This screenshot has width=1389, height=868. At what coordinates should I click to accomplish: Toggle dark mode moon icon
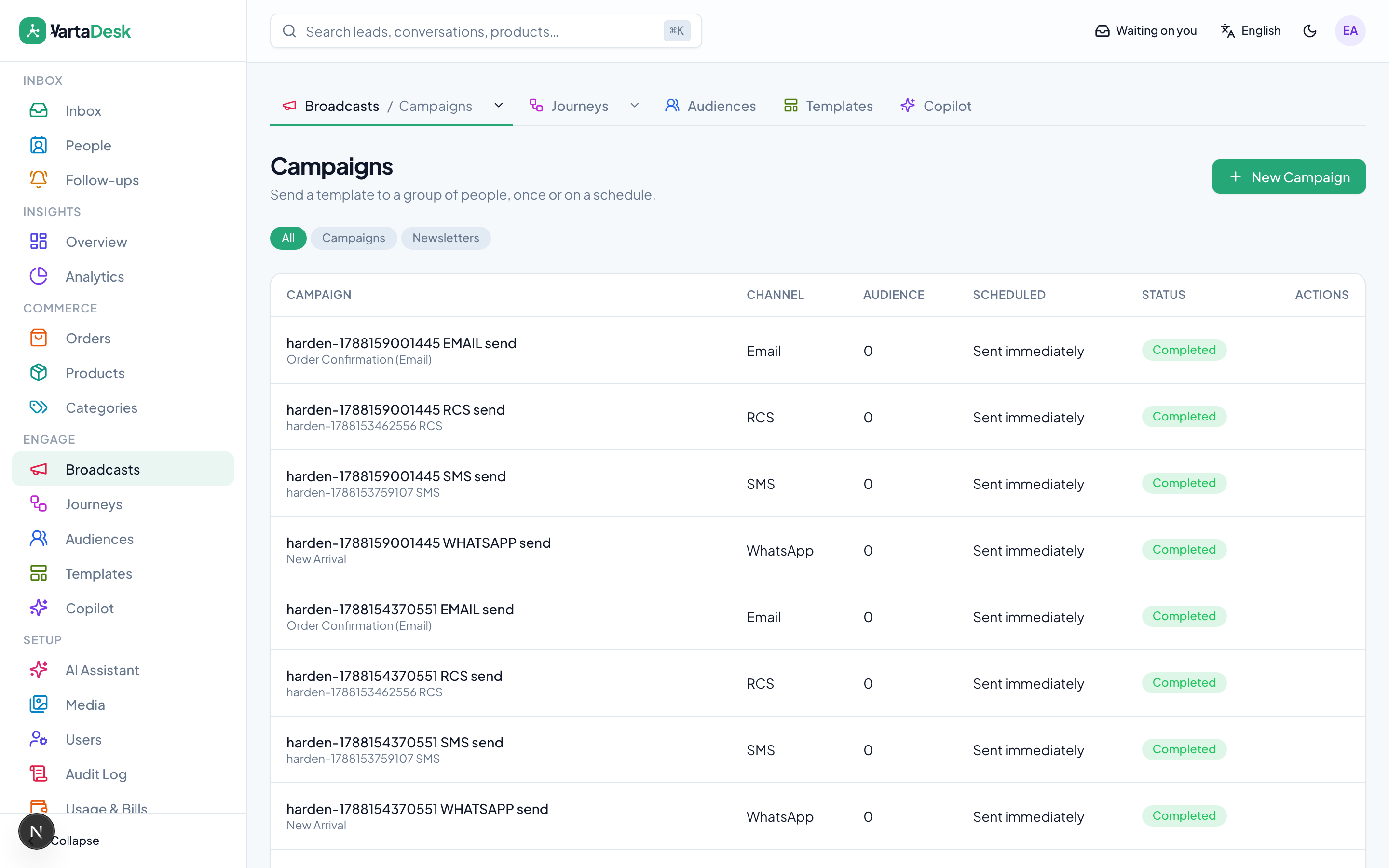(1309, 31)
